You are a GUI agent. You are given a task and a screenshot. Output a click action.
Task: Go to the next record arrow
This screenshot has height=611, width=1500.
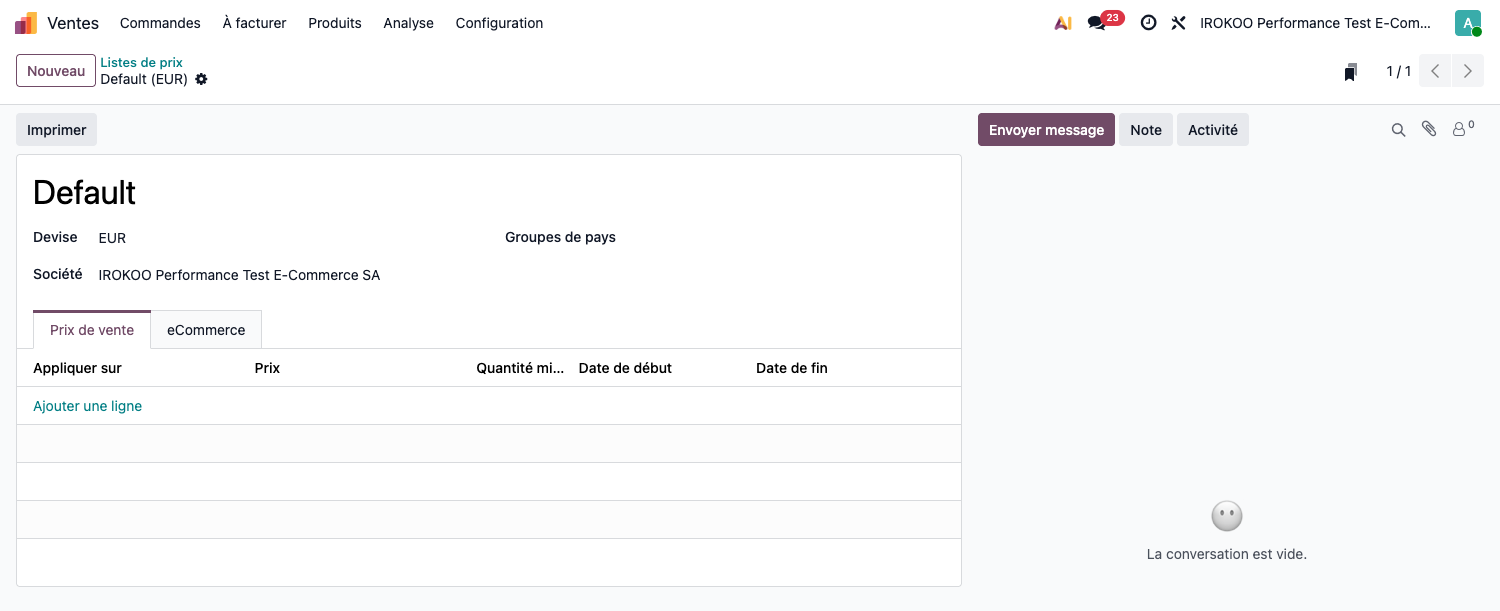click(1468, 71)
